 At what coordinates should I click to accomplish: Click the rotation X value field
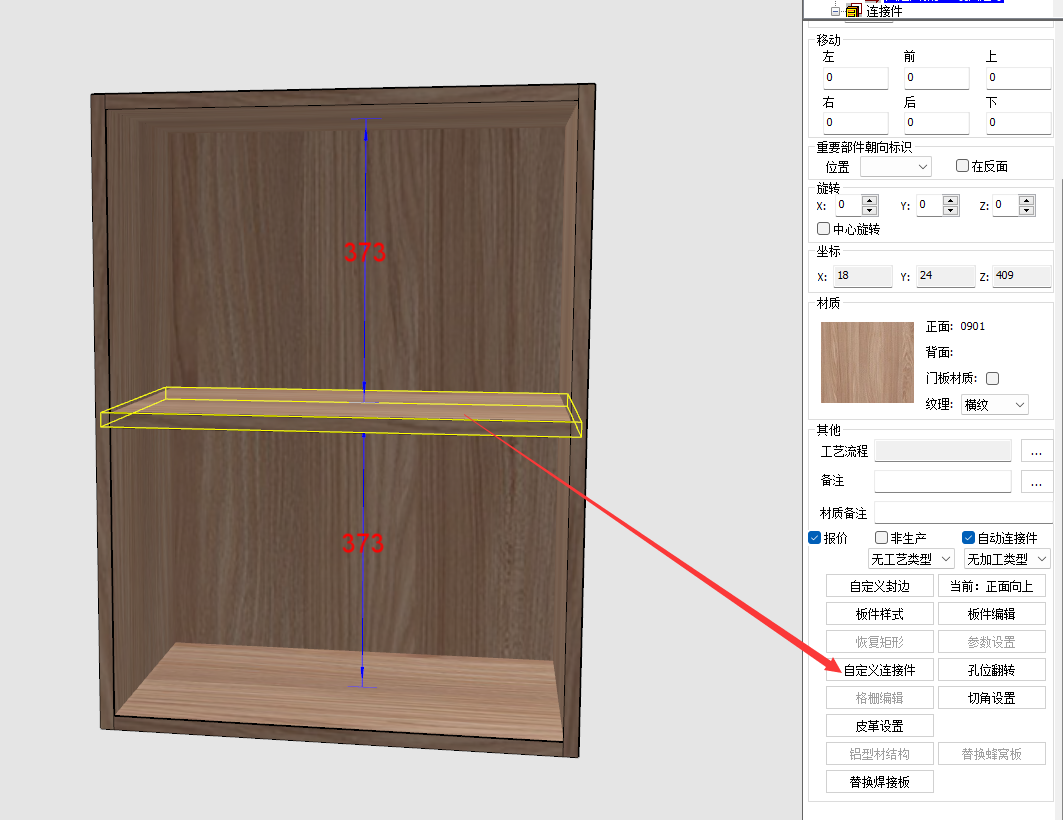848,205
